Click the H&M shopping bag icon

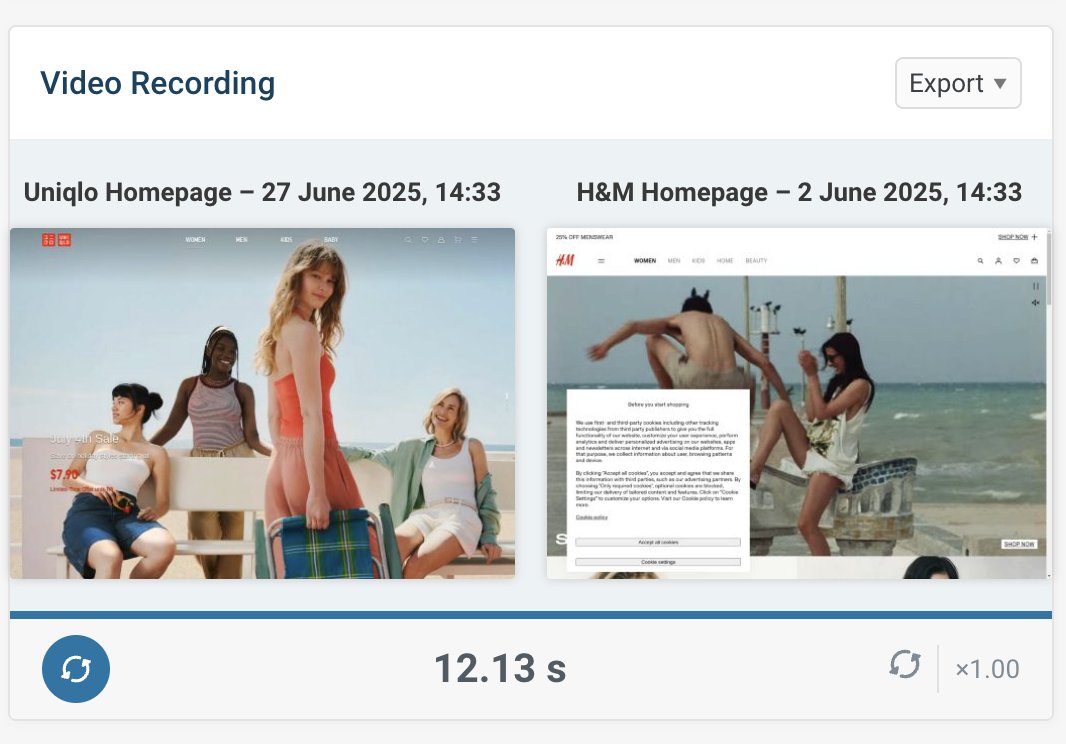[x=1035, y=260]
